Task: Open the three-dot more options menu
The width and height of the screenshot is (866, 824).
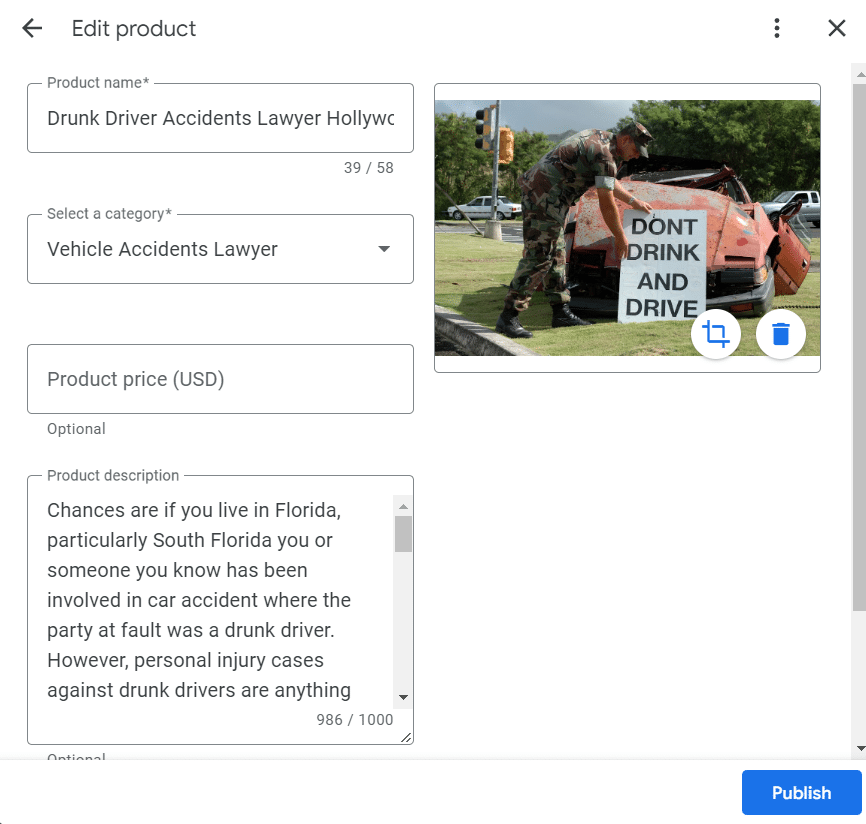Action: tap(777, 28)
